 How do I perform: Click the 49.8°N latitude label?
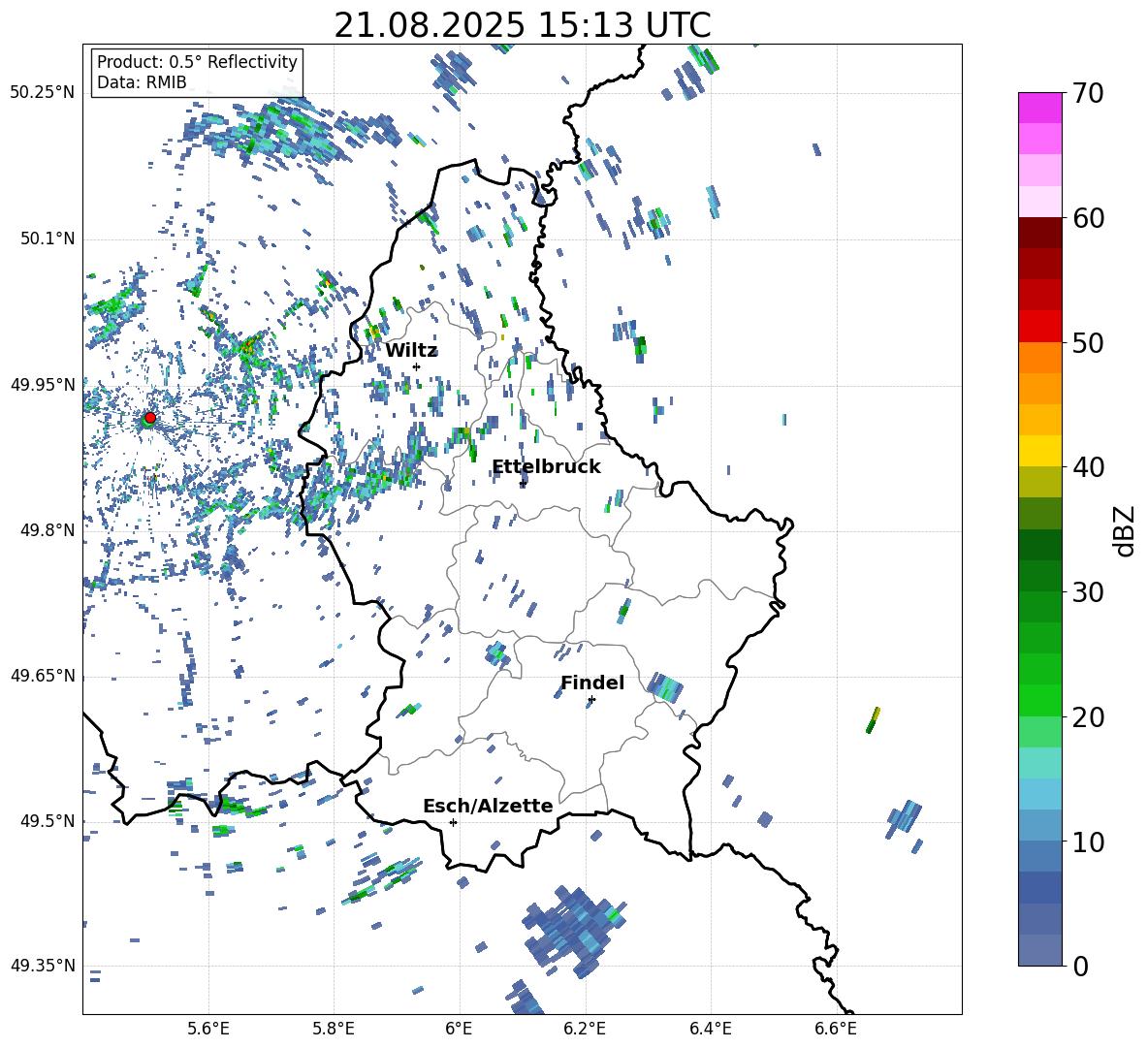click(48, 530)
